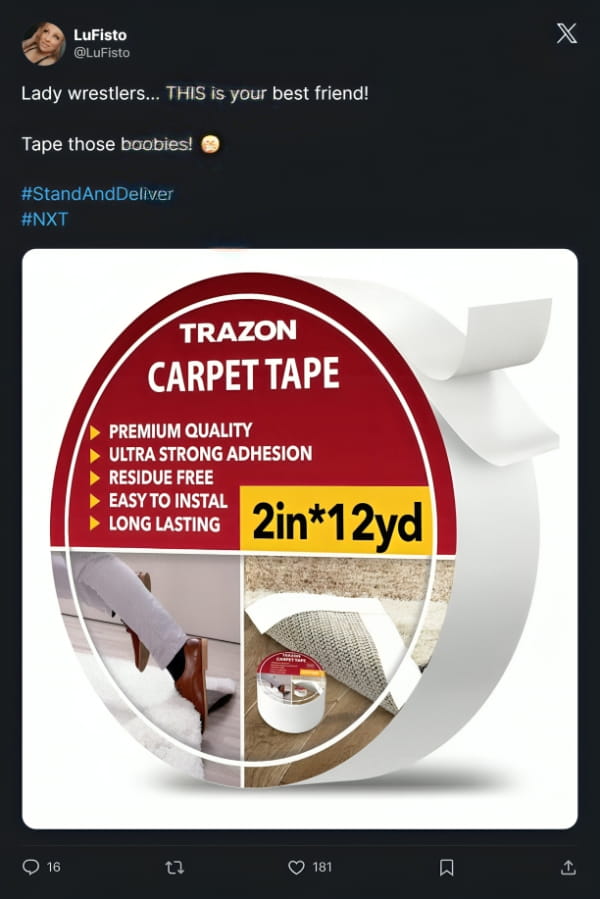
Task: Click the grimacing emoji in the tweet
Action: tap(211, 144)
